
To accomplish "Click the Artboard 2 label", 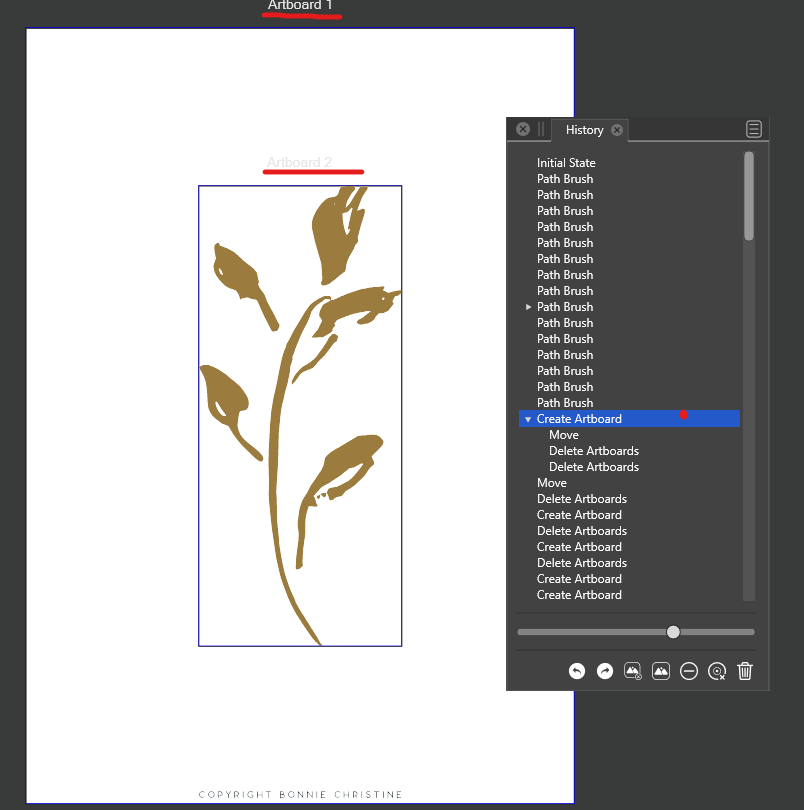I will point(299,162).
